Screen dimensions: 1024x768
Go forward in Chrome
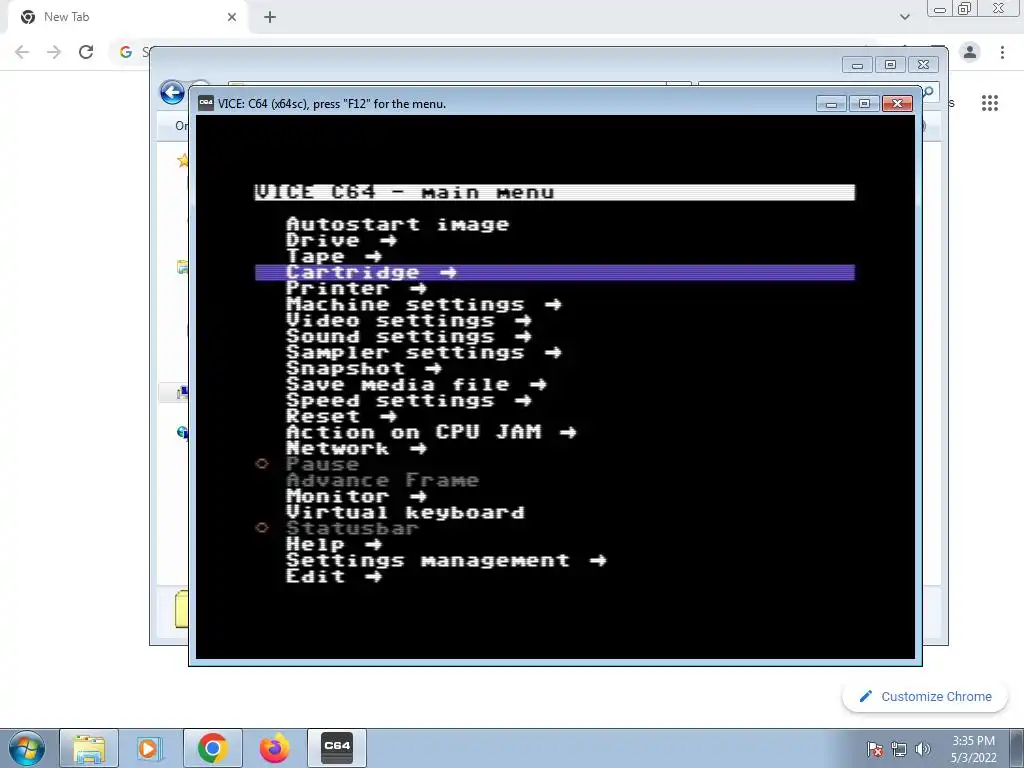pyautogui.click(x=54, y=52)
